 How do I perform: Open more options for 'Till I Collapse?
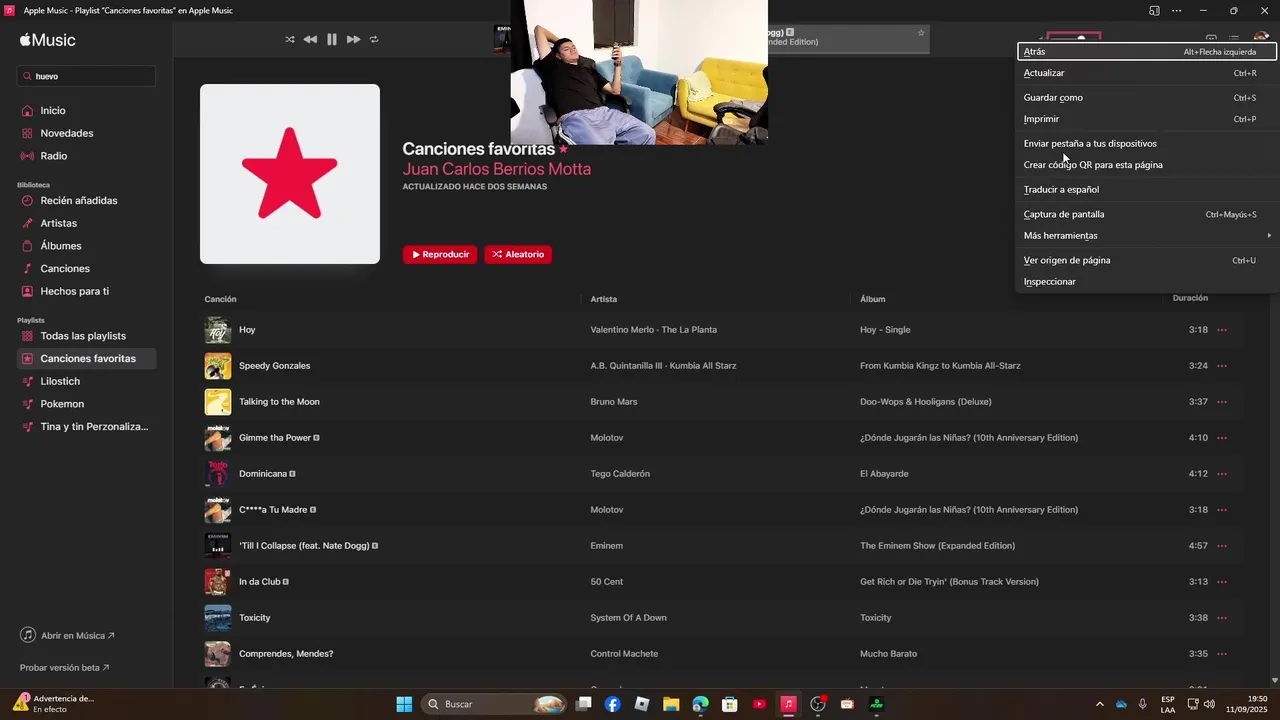1222,546
